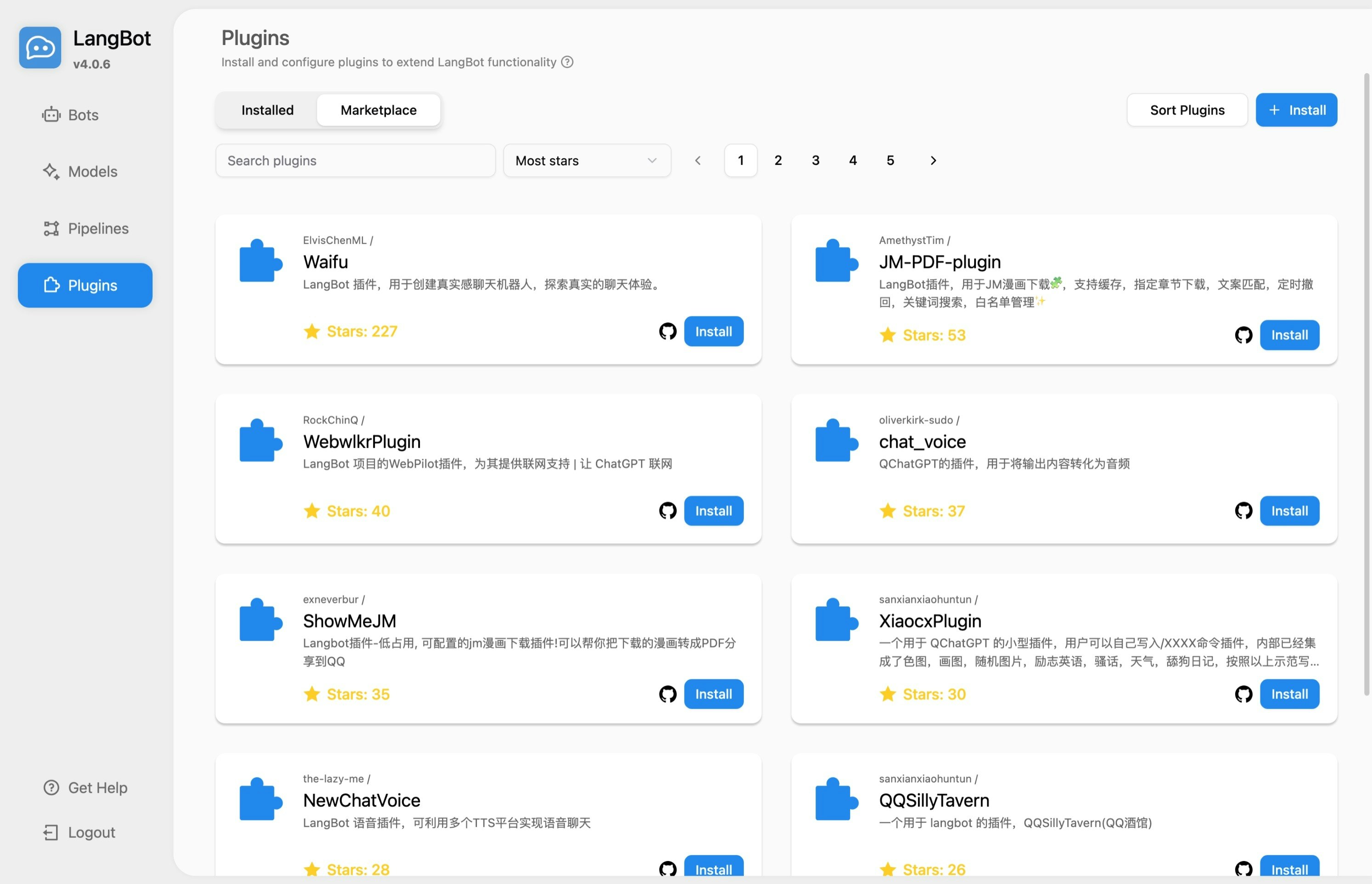Open the Models section

92,171
